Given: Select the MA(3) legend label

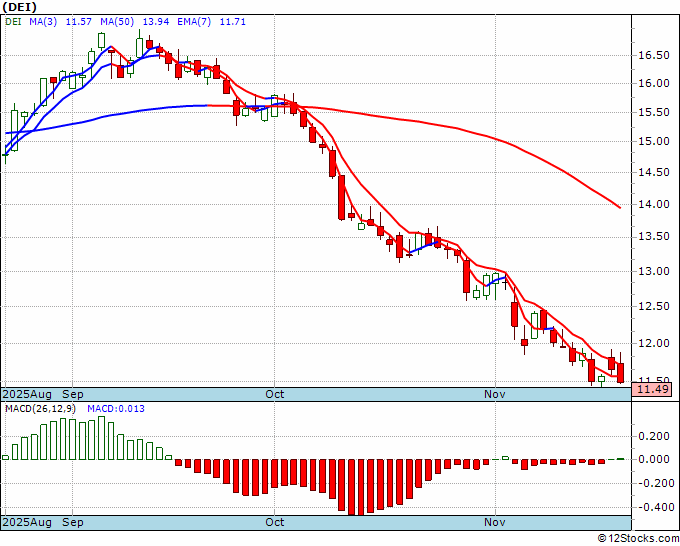Looking at the screenshot, I should coord(43,22).
